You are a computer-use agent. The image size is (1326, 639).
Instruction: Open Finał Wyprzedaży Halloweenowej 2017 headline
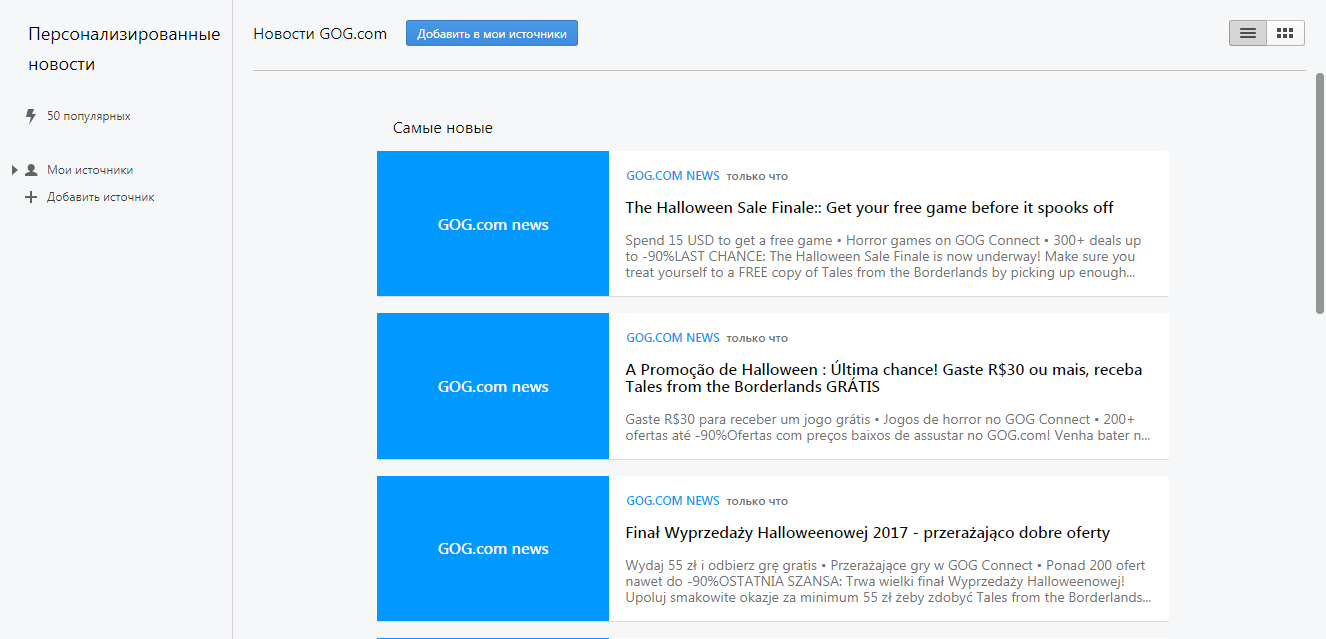pyautogui.click(x=867, y=533)
